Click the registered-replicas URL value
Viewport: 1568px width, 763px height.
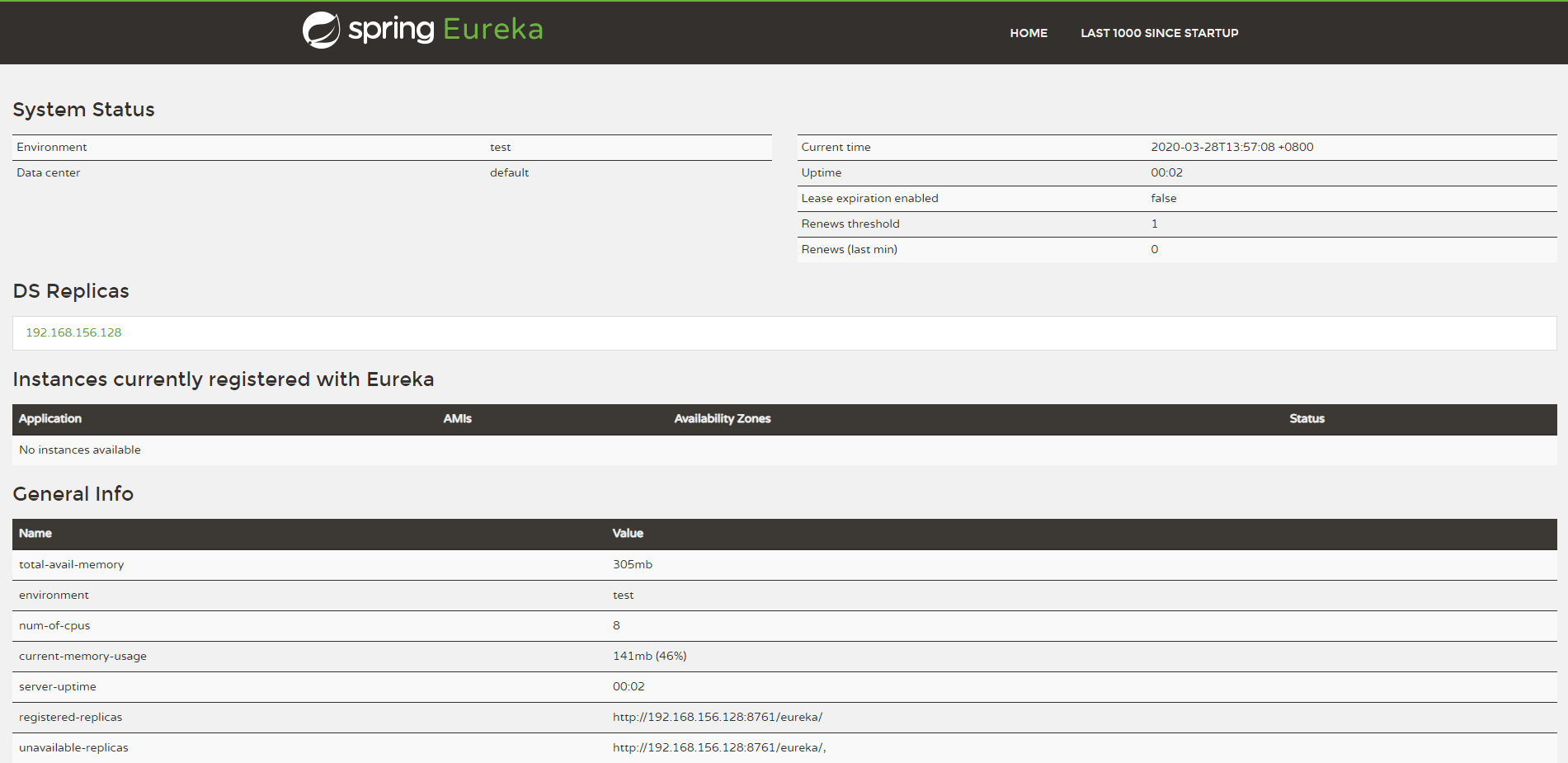click(717, 718)
